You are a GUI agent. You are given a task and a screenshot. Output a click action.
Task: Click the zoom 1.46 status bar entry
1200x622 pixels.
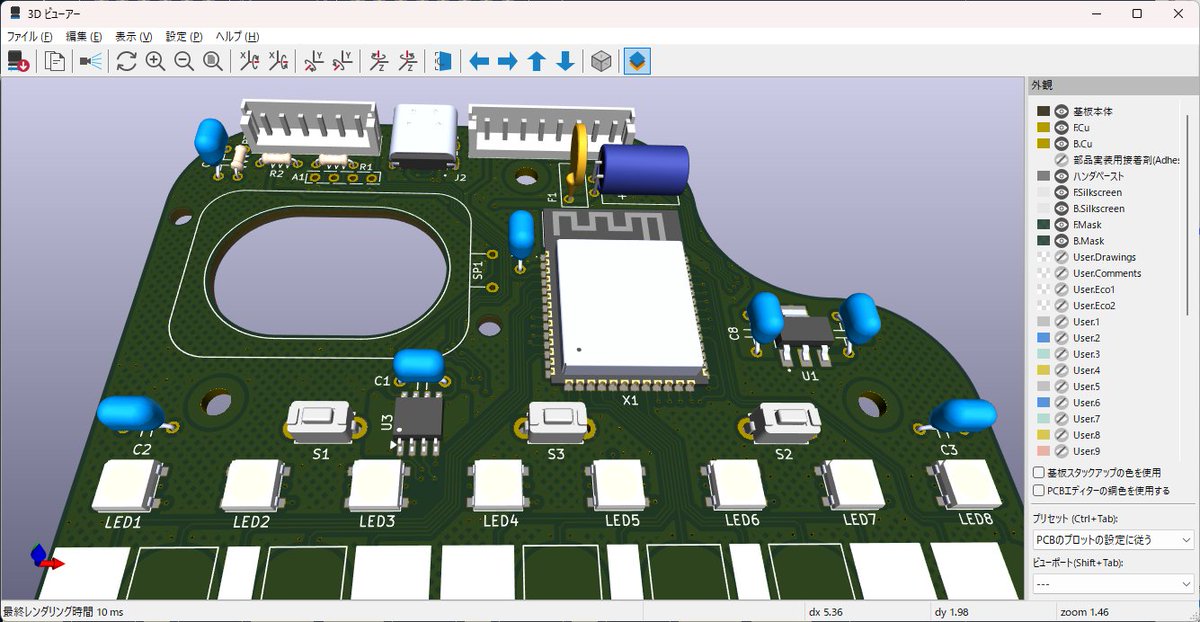(1084, 610)
